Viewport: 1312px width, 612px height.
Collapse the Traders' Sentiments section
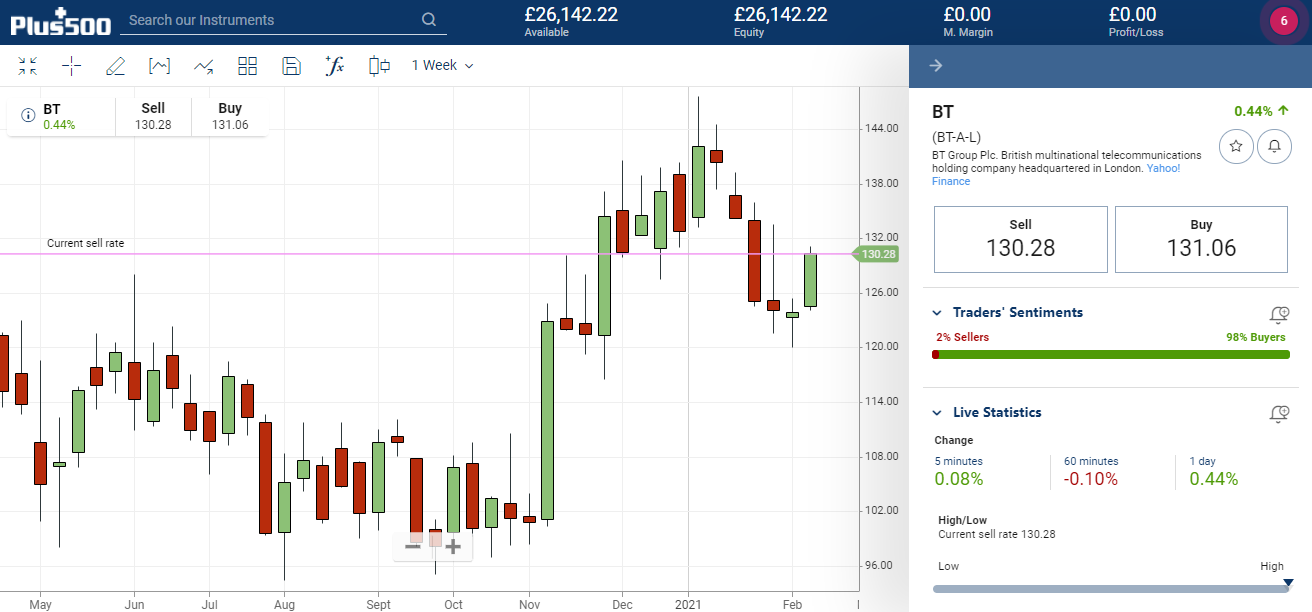click(937, 313)
